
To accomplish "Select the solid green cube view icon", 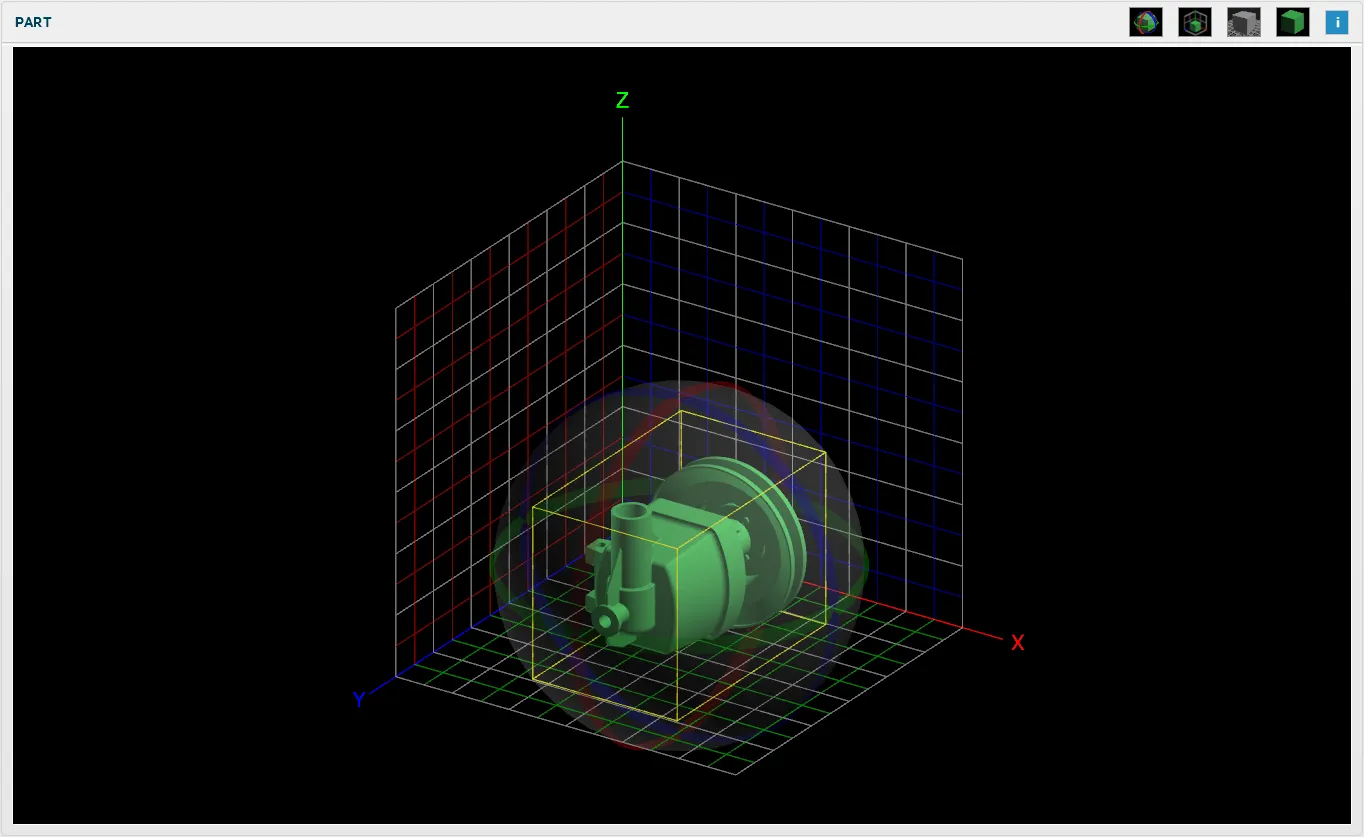I will pos(1293,22).
